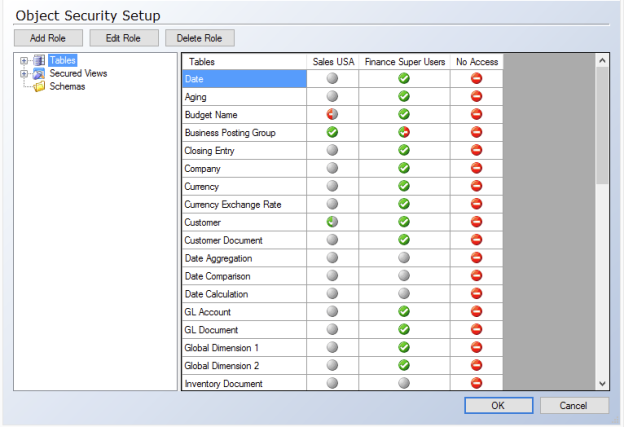This screenshot has width=624, height=427.
Task: Toggle Finance Super Users access for Aging
Action: [x=404, y=96]
